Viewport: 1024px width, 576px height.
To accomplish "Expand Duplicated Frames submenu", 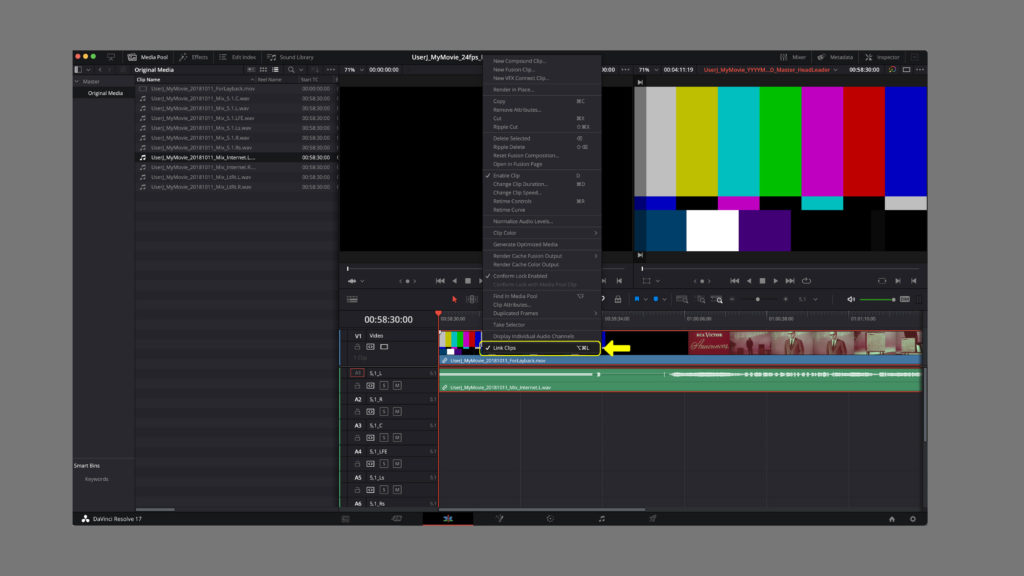I will coord(541,313).
